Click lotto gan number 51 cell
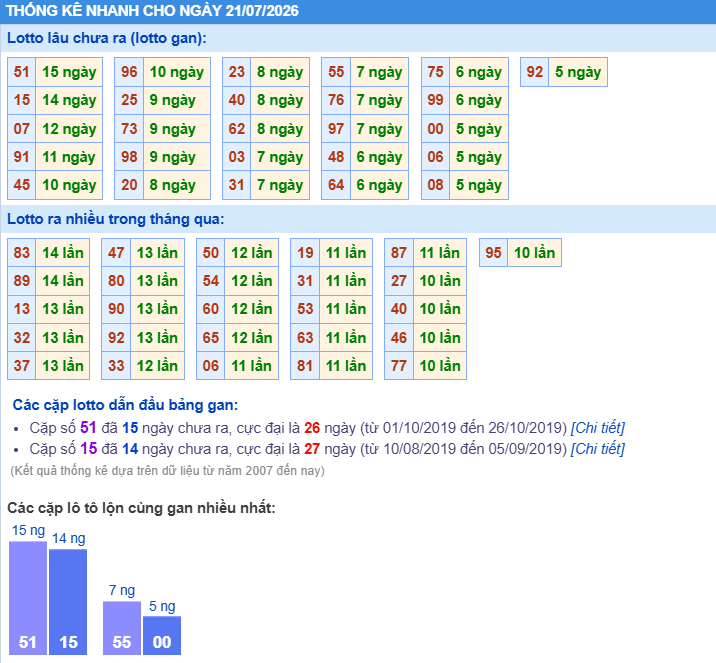The height and width of the screenshot is (663, 716). pyautogui.click(x=21, y=72)
